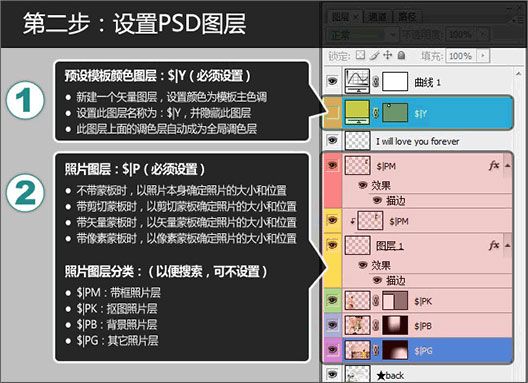Open the 填充 fill percentage arrow
Viewport: 528px width, 383px height.
(484, 55)
